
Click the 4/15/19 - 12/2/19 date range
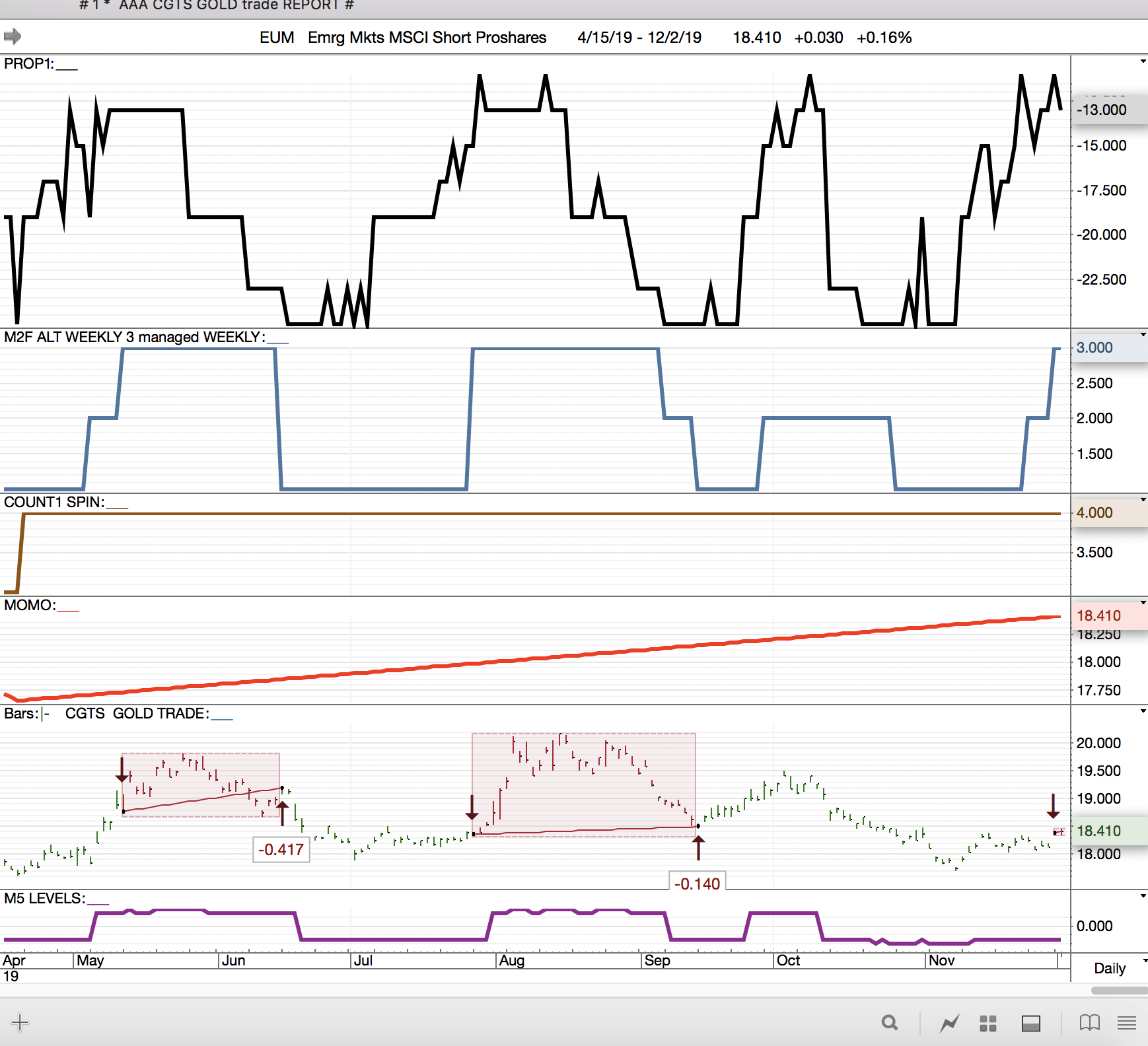[x=639, y=38]
